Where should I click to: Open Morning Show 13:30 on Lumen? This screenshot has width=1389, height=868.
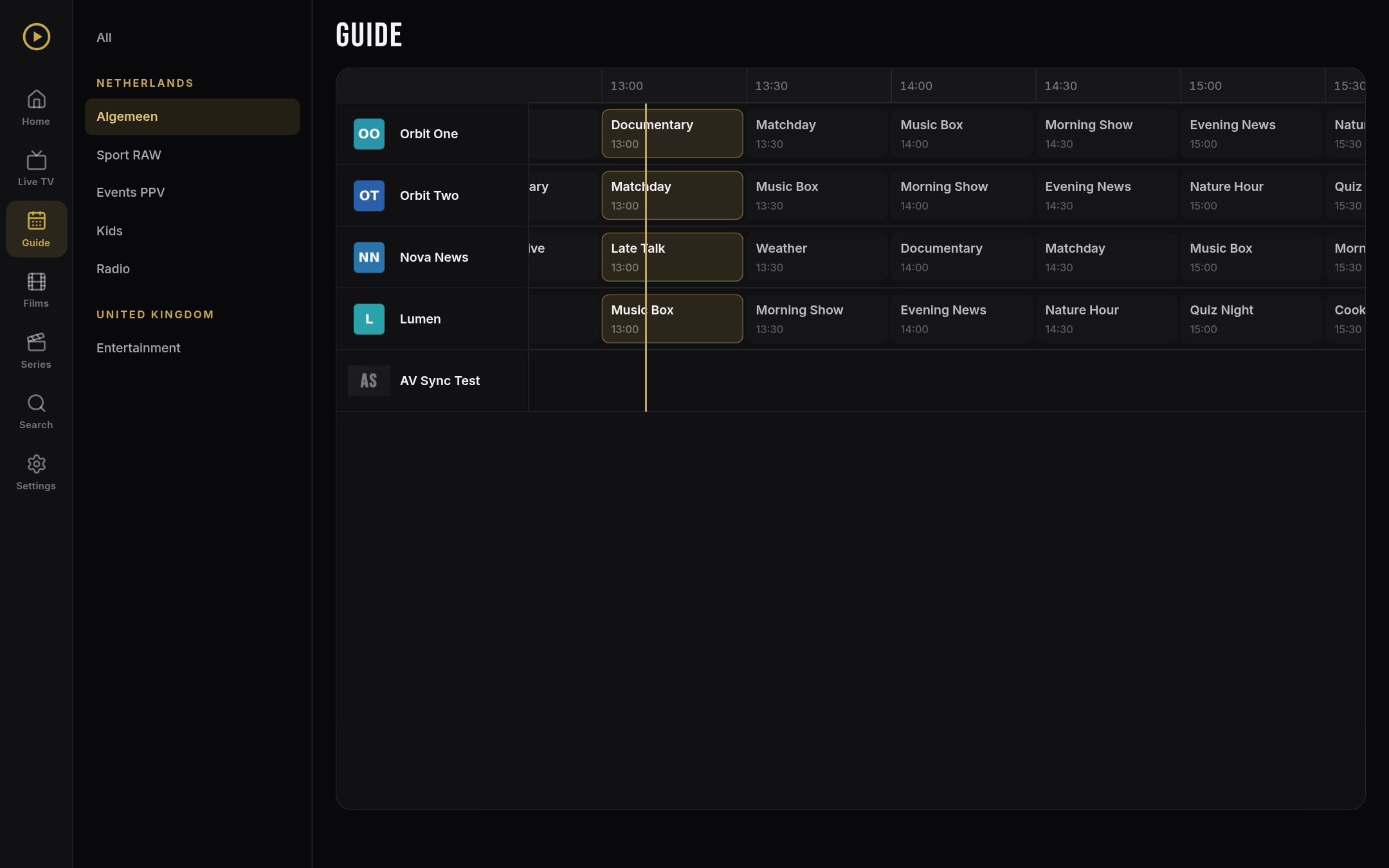pos(817,319)
